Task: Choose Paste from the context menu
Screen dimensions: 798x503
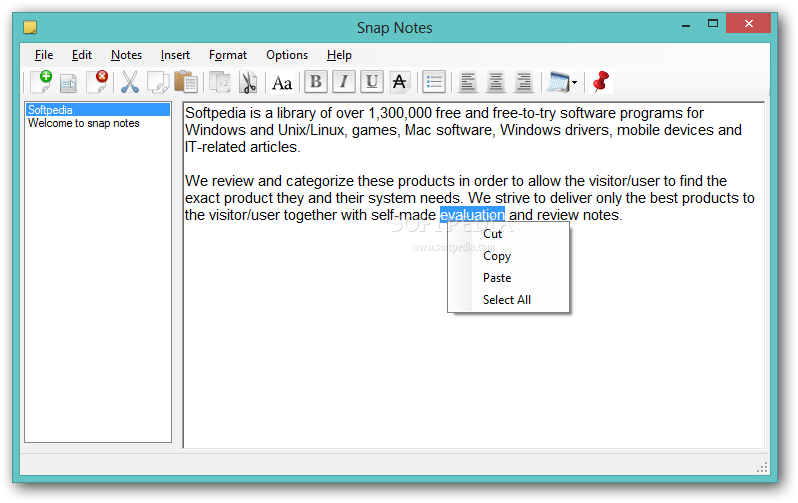Action: 508,278
